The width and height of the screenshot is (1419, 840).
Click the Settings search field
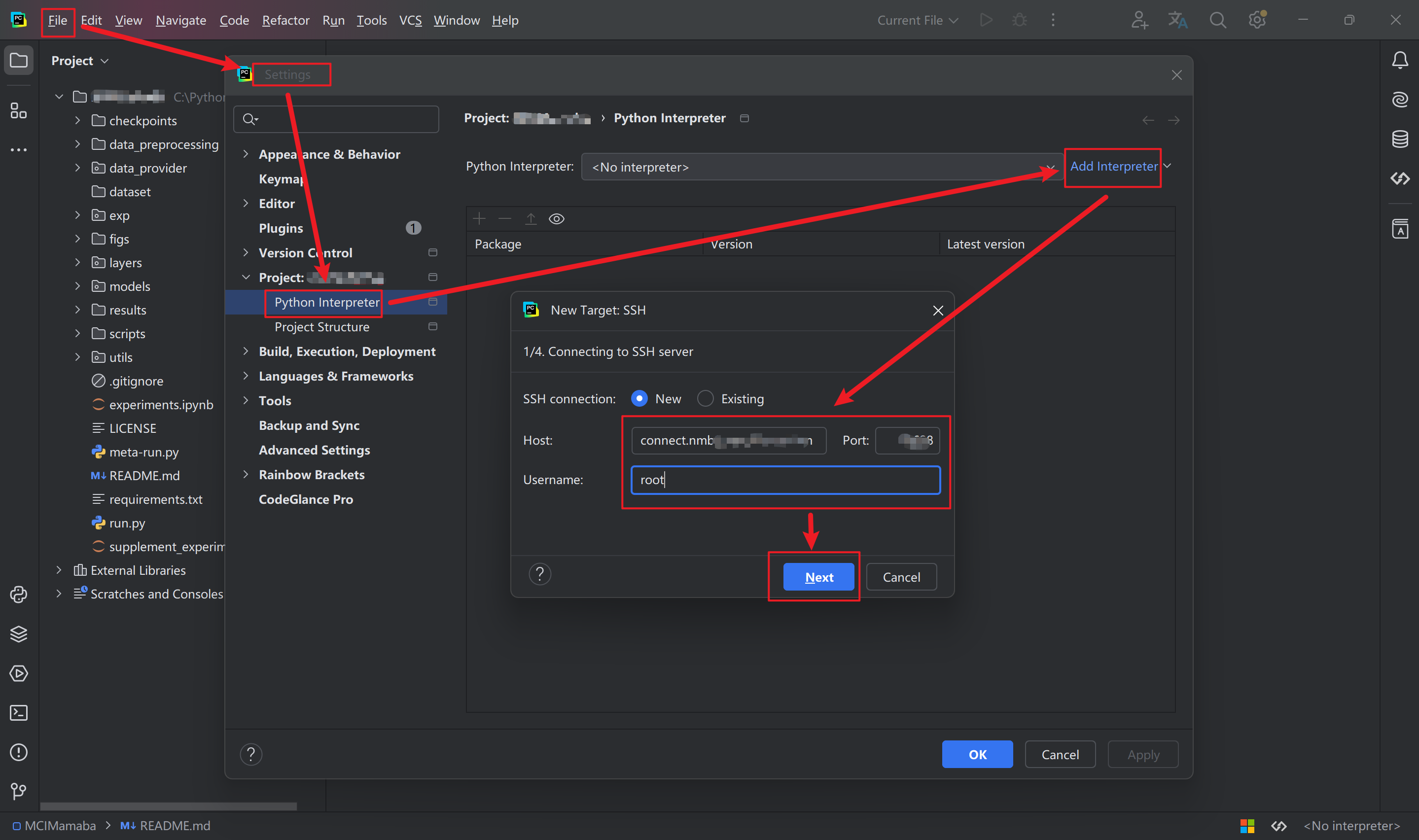click(336, 119)
